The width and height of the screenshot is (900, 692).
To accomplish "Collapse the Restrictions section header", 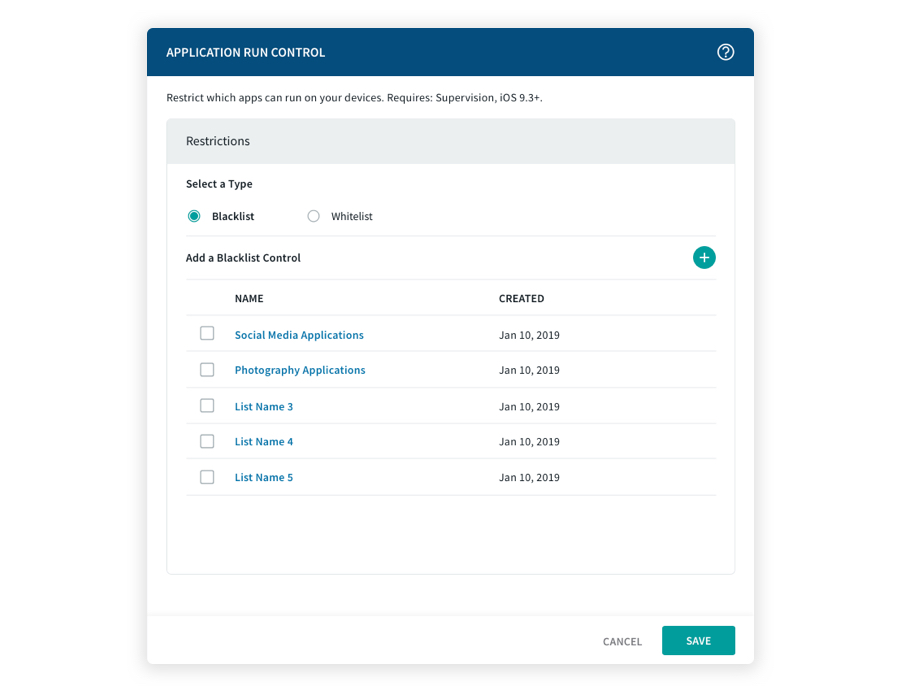I will click(x=450, y=141).
